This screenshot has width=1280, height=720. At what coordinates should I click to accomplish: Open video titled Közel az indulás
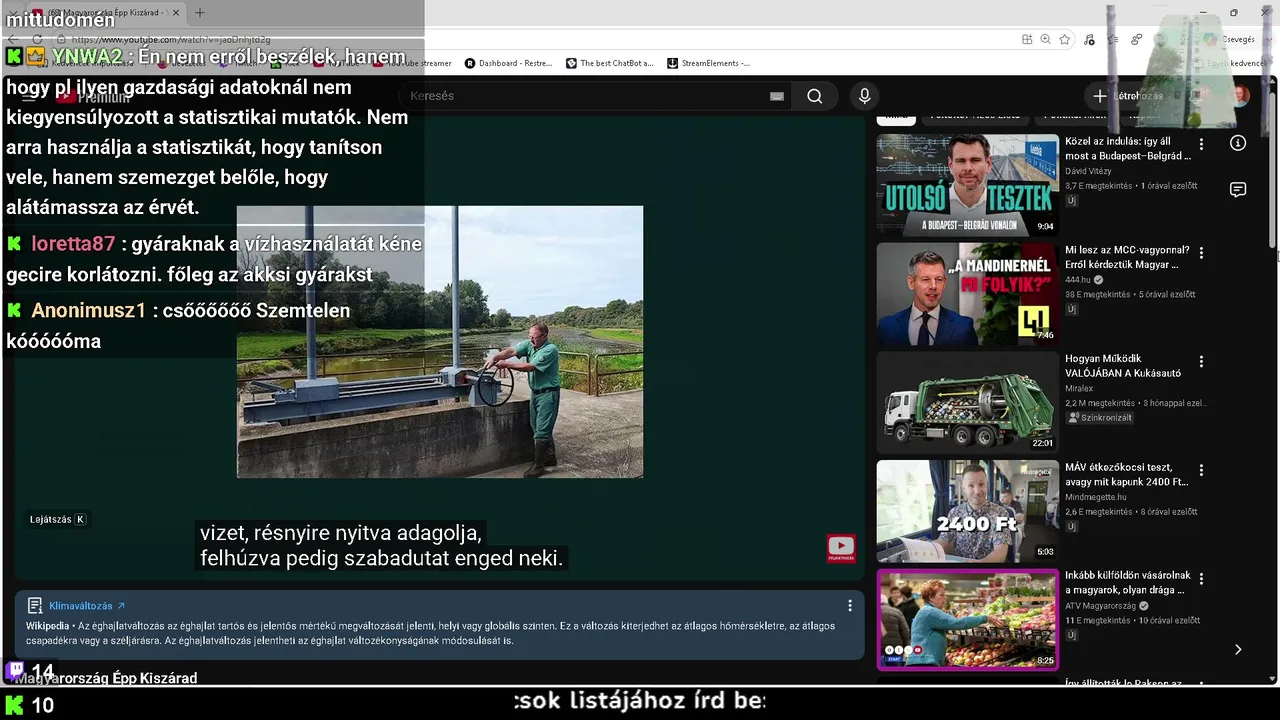(1128, 149)
